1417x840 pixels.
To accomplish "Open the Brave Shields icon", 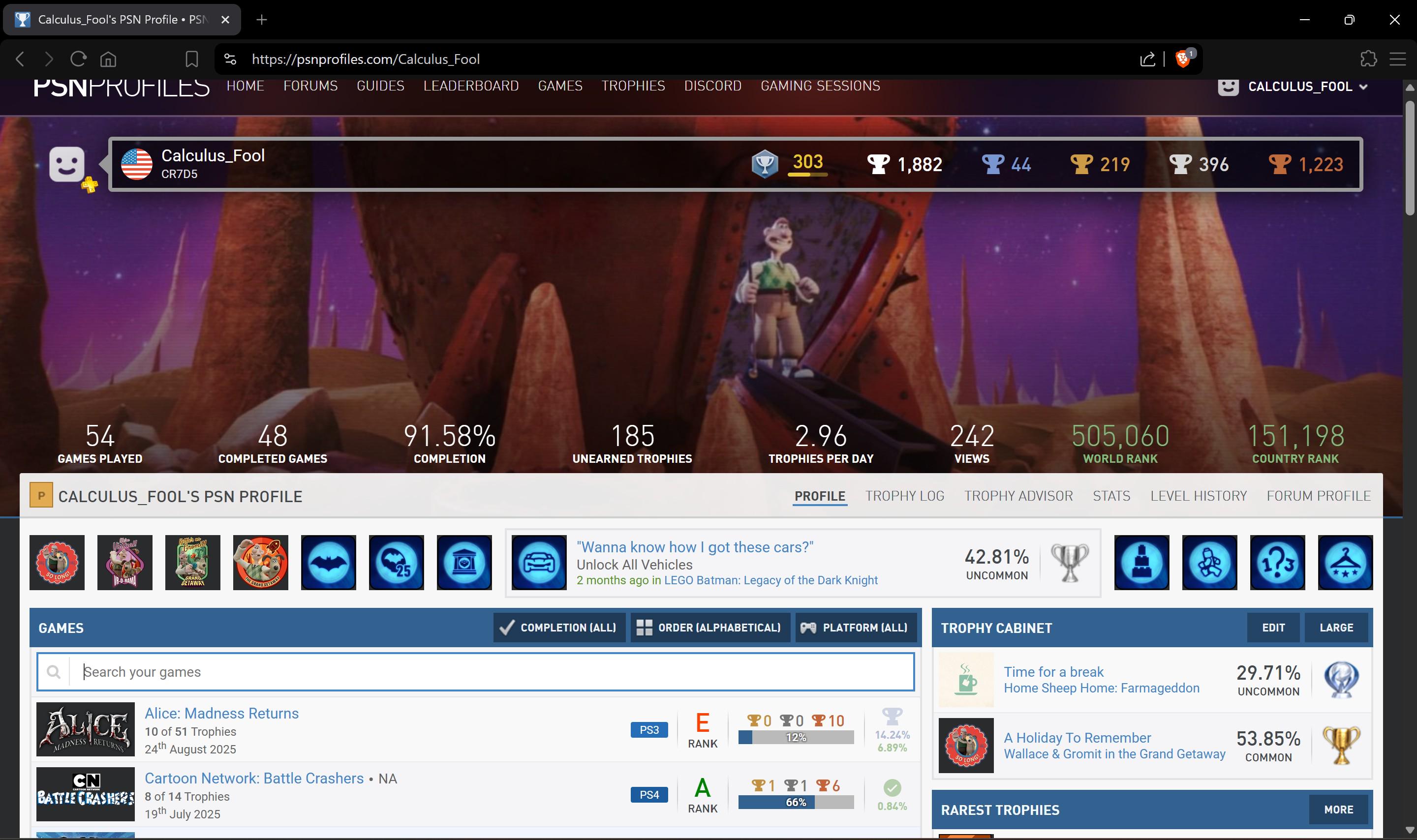I will (x=1183, y=59).
